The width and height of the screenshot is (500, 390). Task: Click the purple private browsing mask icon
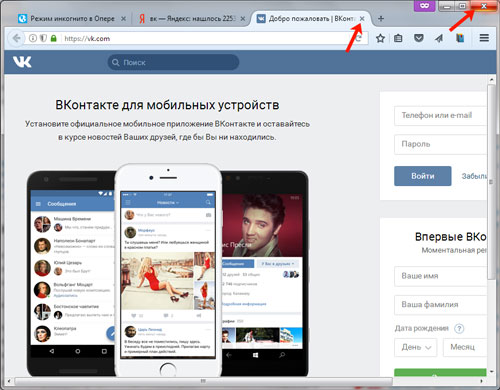coord(424,6)
